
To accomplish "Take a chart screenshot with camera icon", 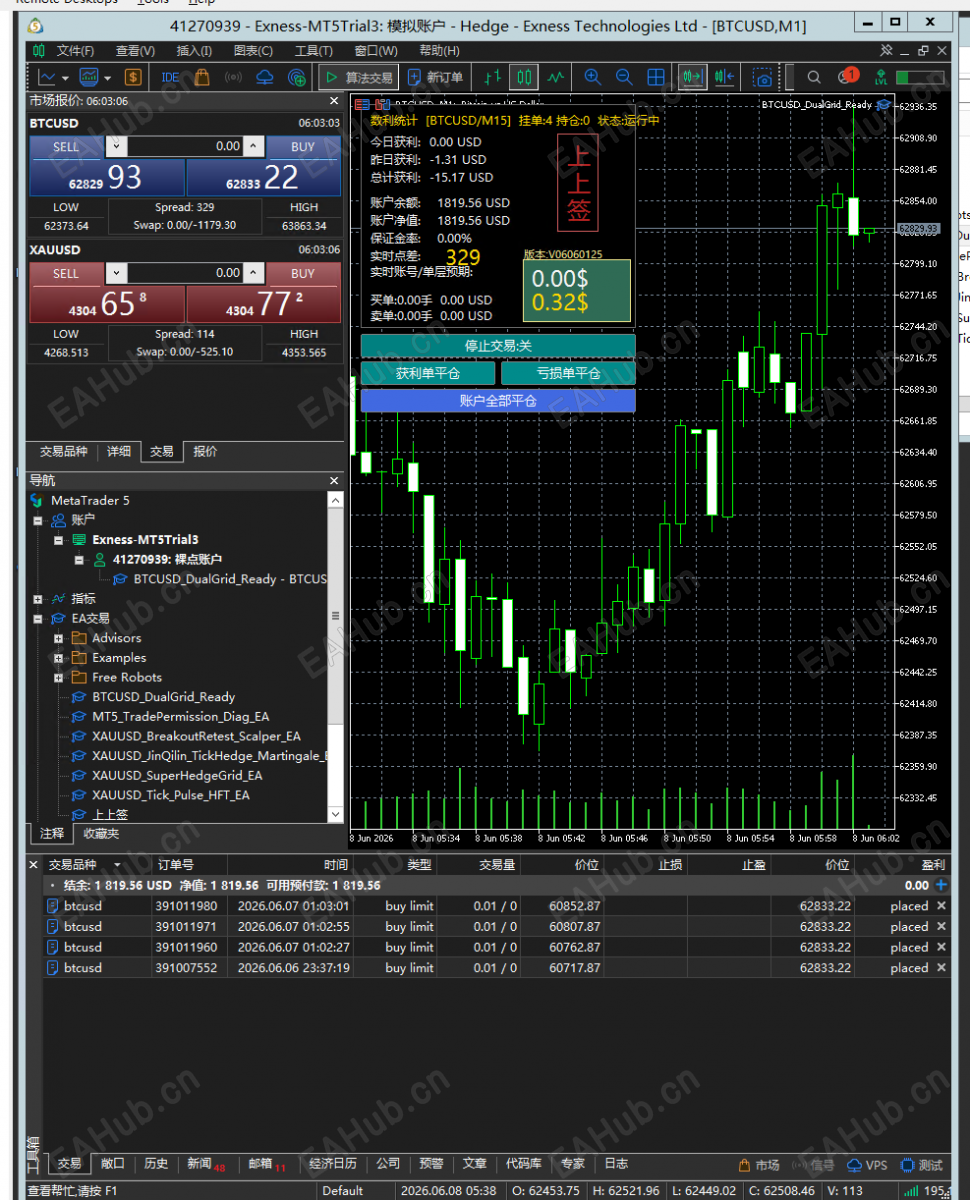I will click(764, 77).
